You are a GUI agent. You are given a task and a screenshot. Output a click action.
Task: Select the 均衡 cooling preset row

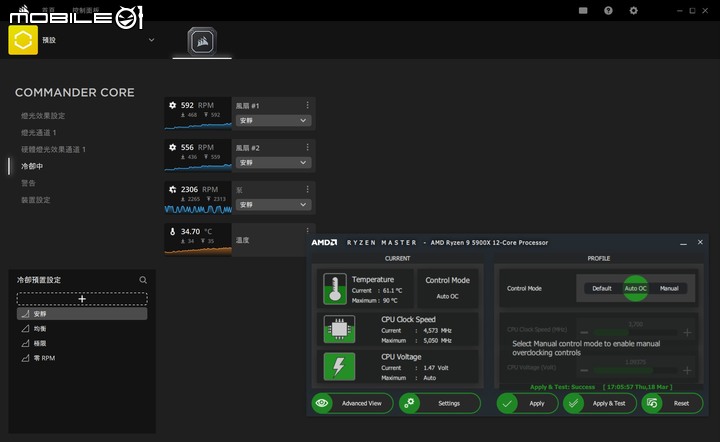82,329
